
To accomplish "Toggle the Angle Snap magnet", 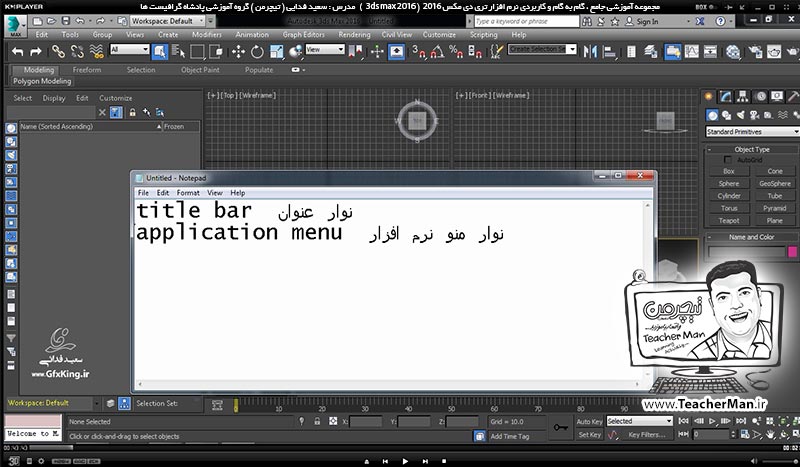I will [x=437, y=51].
